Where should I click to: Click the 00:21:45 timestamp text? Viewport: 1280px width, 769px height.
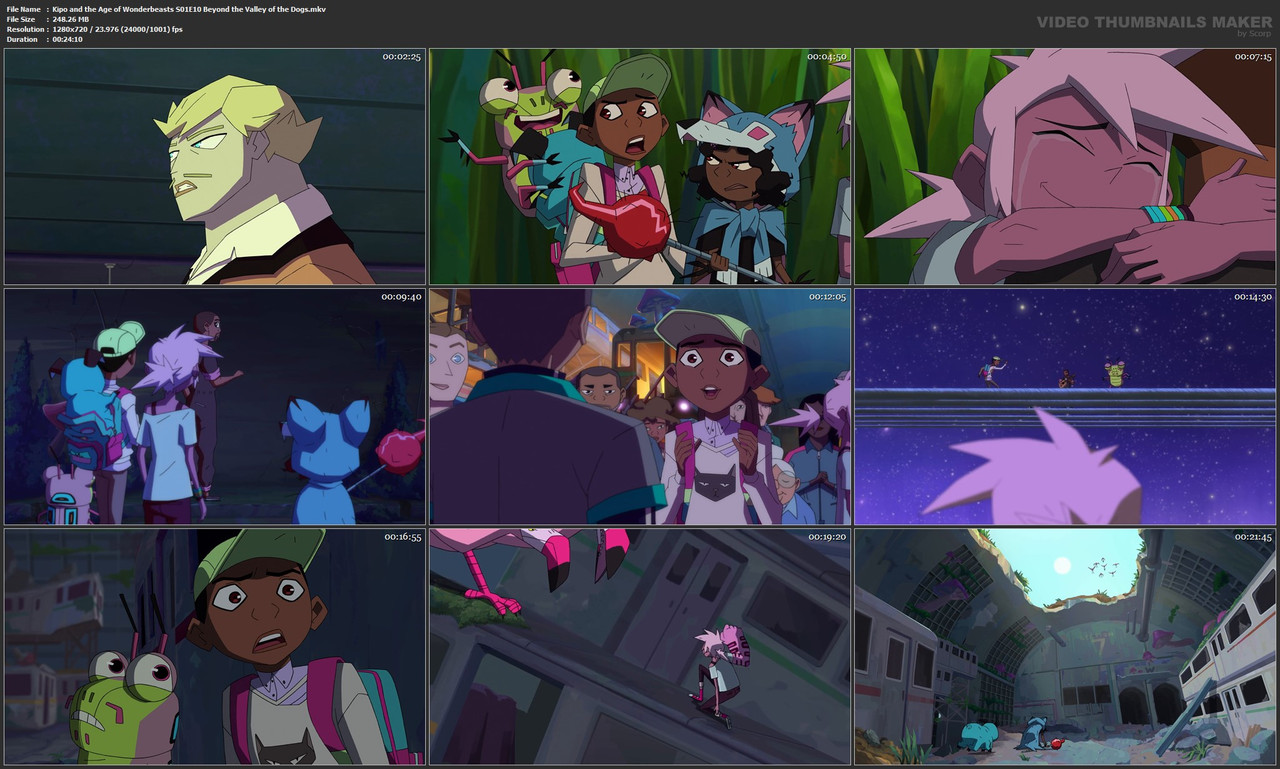coord(1252,537)
